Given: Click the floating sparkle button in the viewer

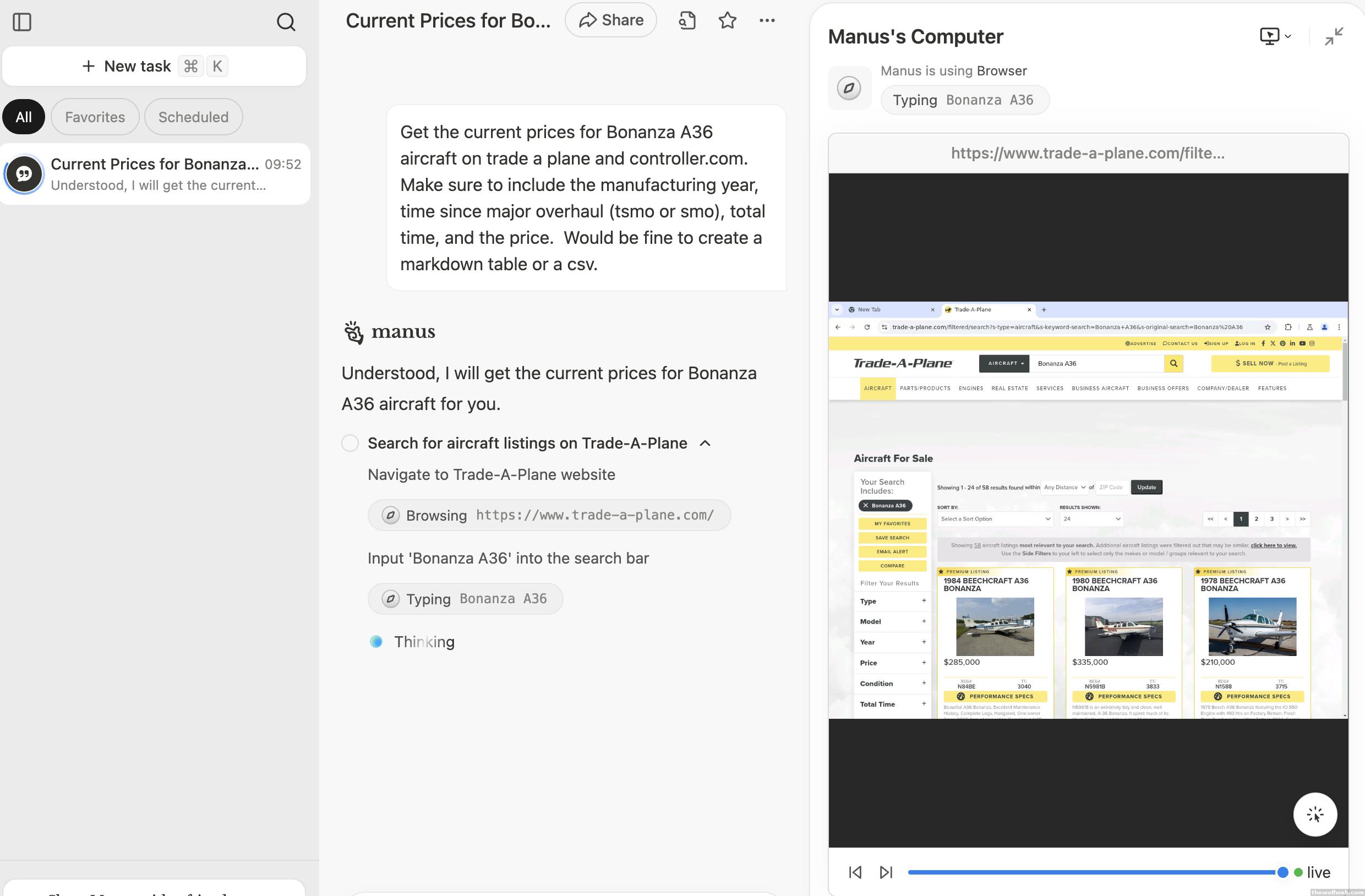Looking at the screenshot, I should pos(1314,814).
